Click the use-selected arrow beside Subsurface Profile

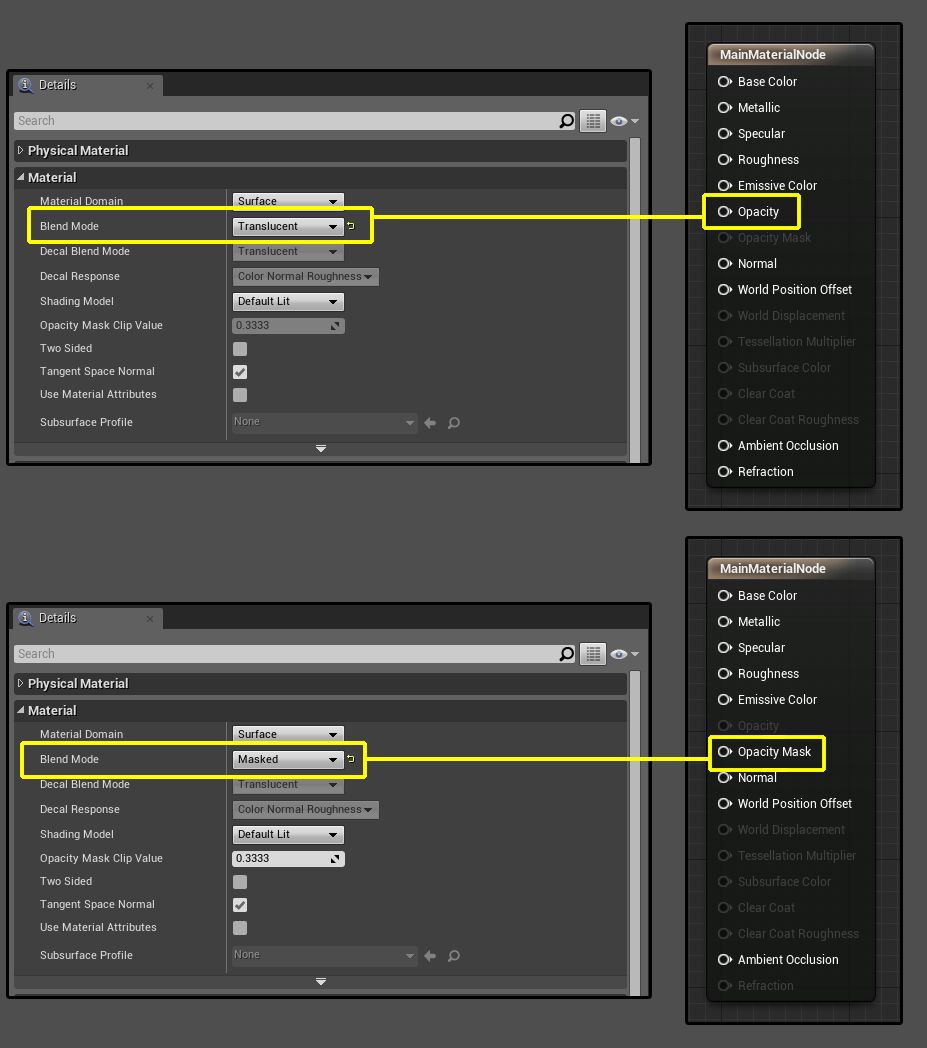(x=430, y=423)
